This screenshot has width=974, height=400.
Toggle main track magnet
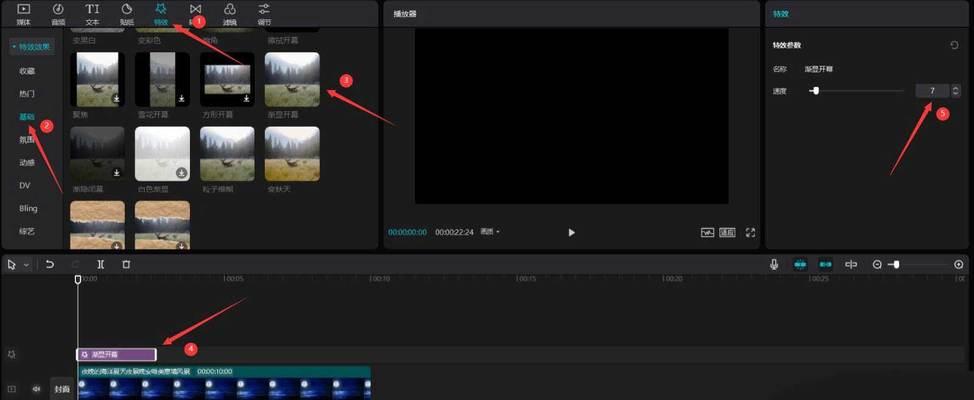click(x=800, y=265)
